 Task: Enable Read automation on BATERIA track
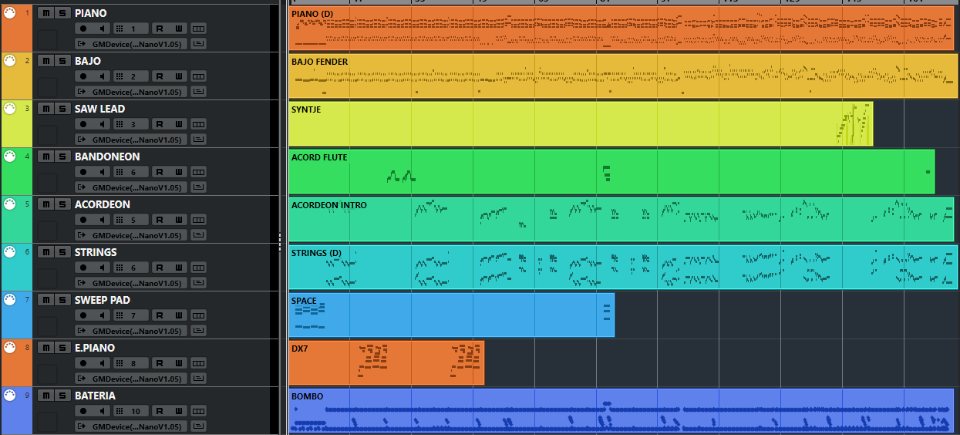coord(159,410)
